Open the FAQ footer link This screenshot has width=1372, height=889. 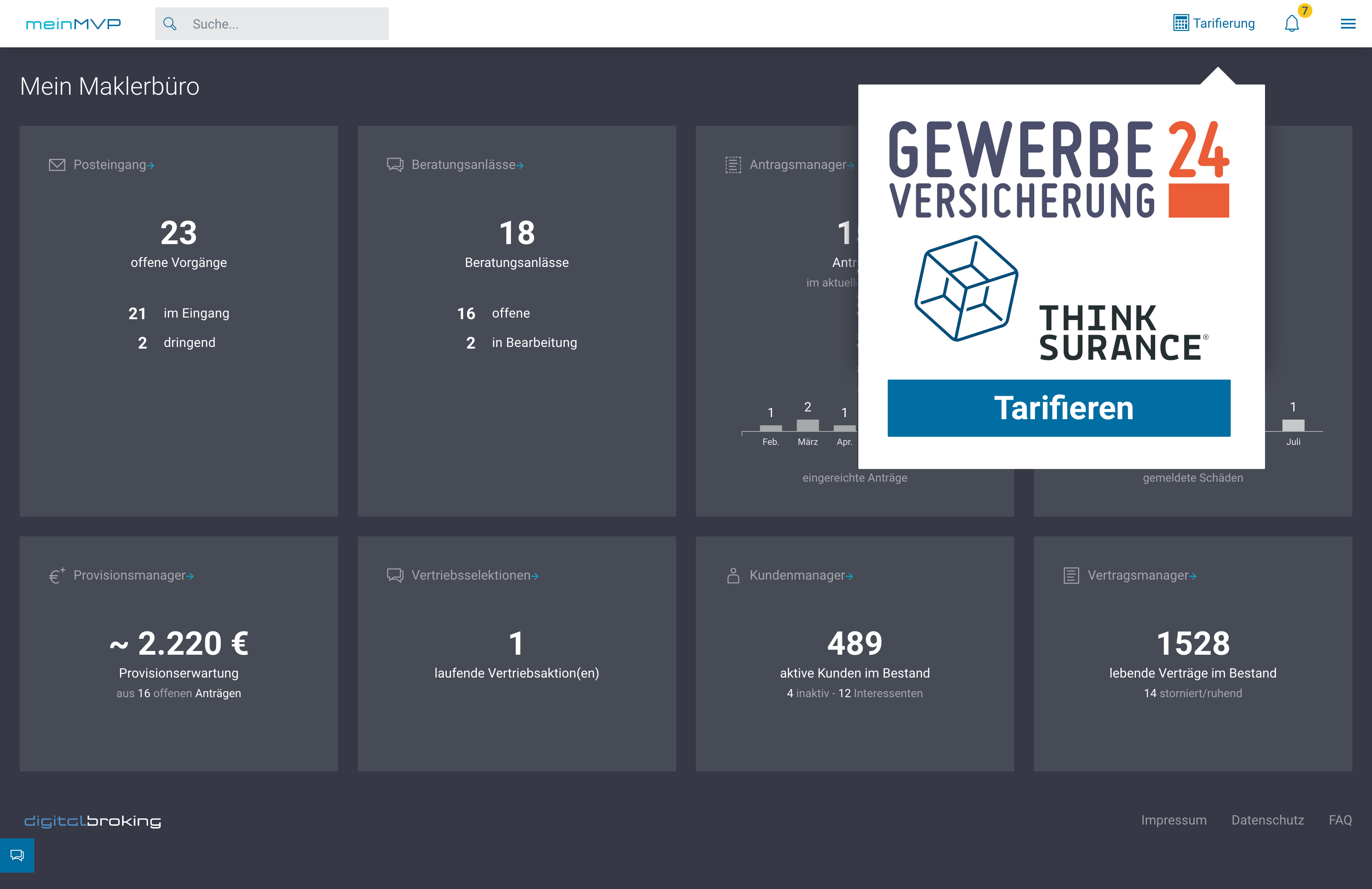point(1340,820)
